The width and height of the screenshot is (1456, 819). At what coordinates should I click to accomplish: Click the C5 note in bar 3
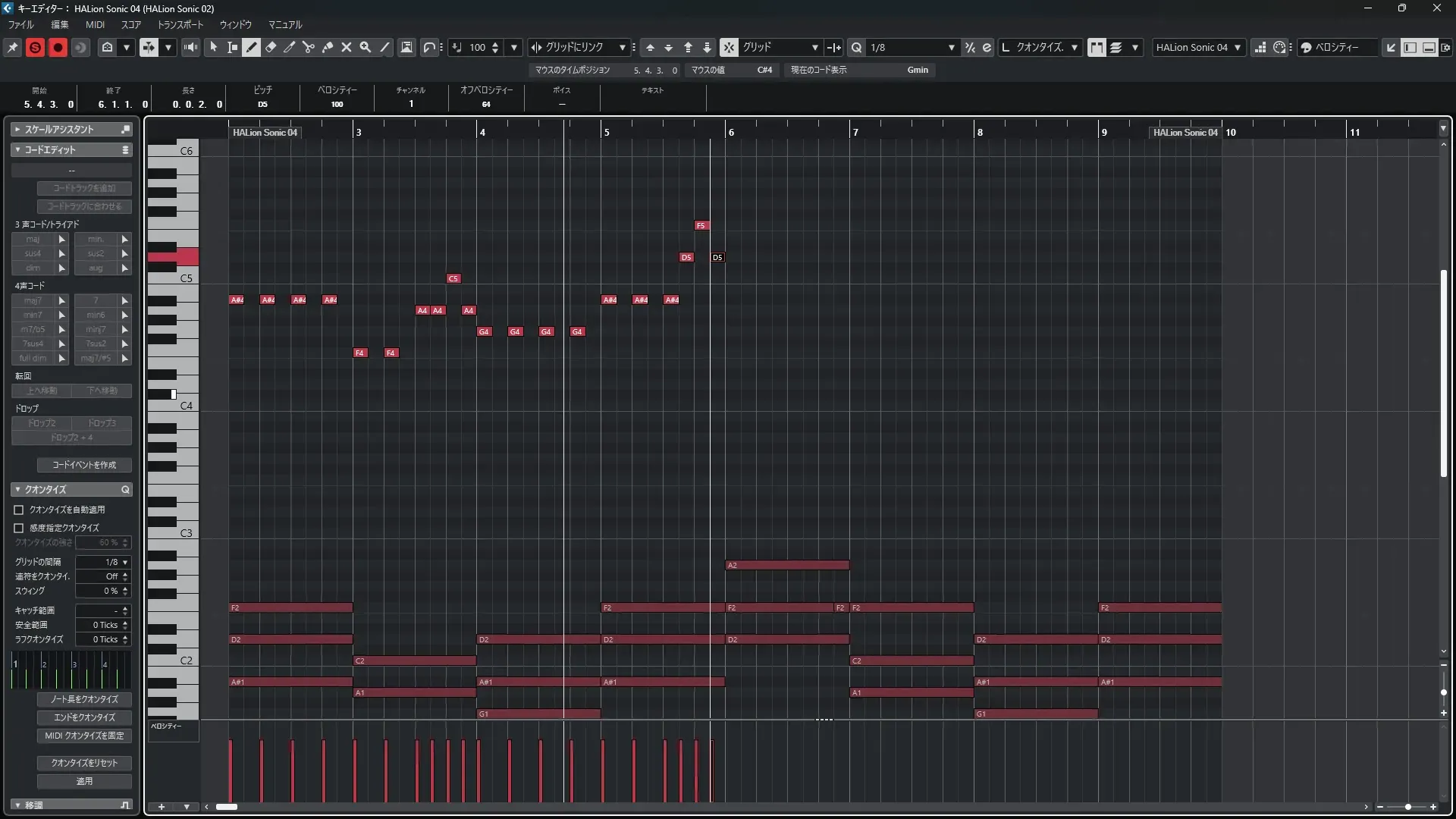coord(453,278)
